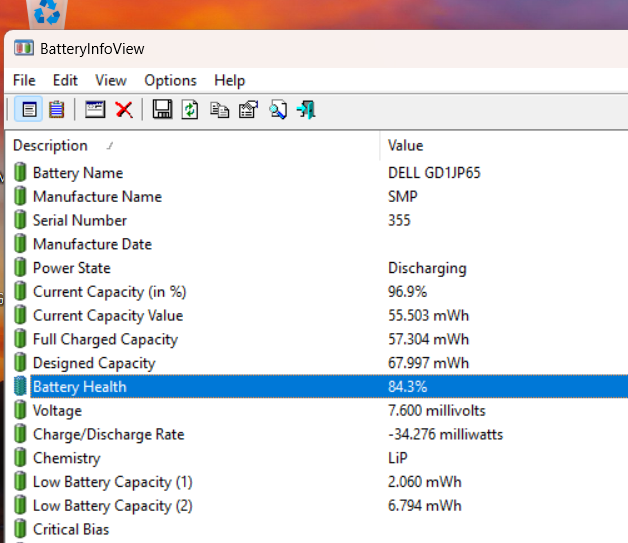
Task: Click the battery icon beside Designed Capacity
Action: click(x=20, y=363)
